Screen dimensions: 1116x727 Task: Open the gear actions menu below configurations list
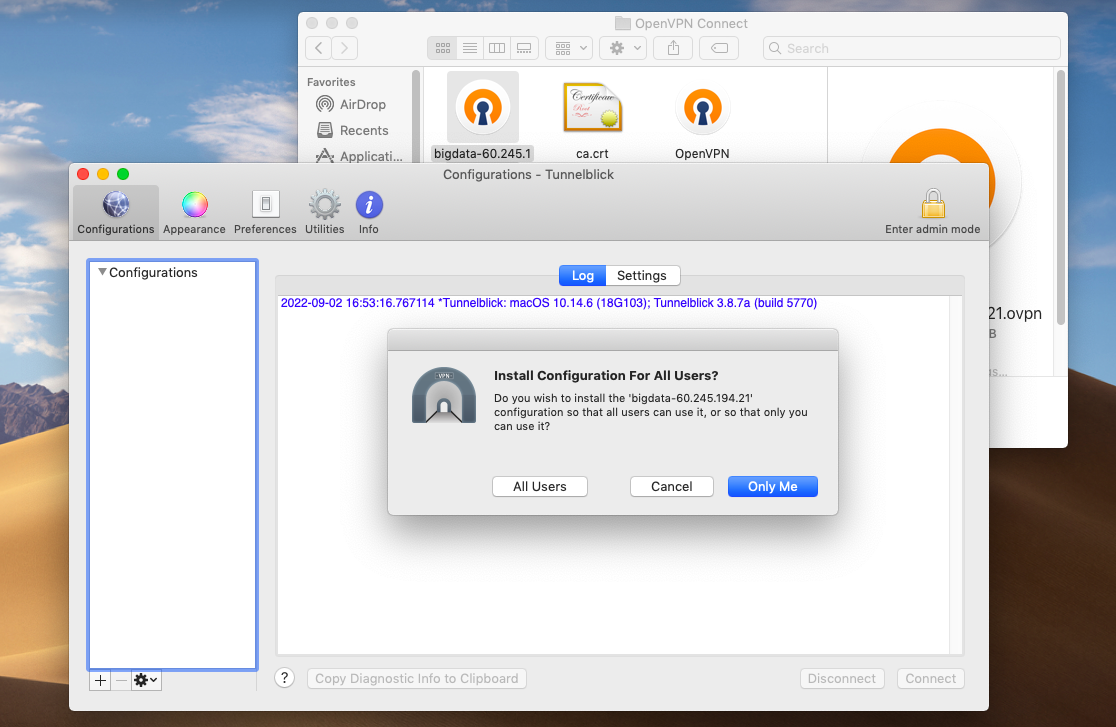(146, 681)
